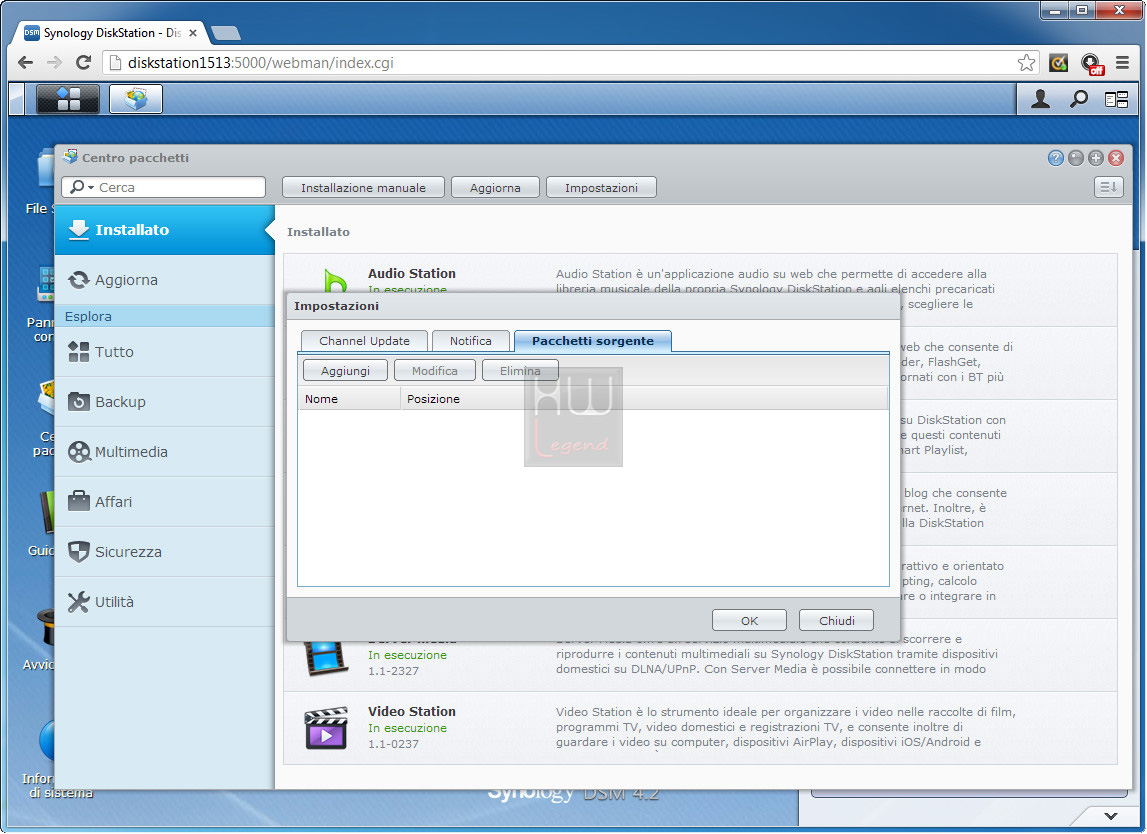This screenshot has height=834, width=1147.
Task: Click the Cerca search field
Action: [x=163, y=187]
